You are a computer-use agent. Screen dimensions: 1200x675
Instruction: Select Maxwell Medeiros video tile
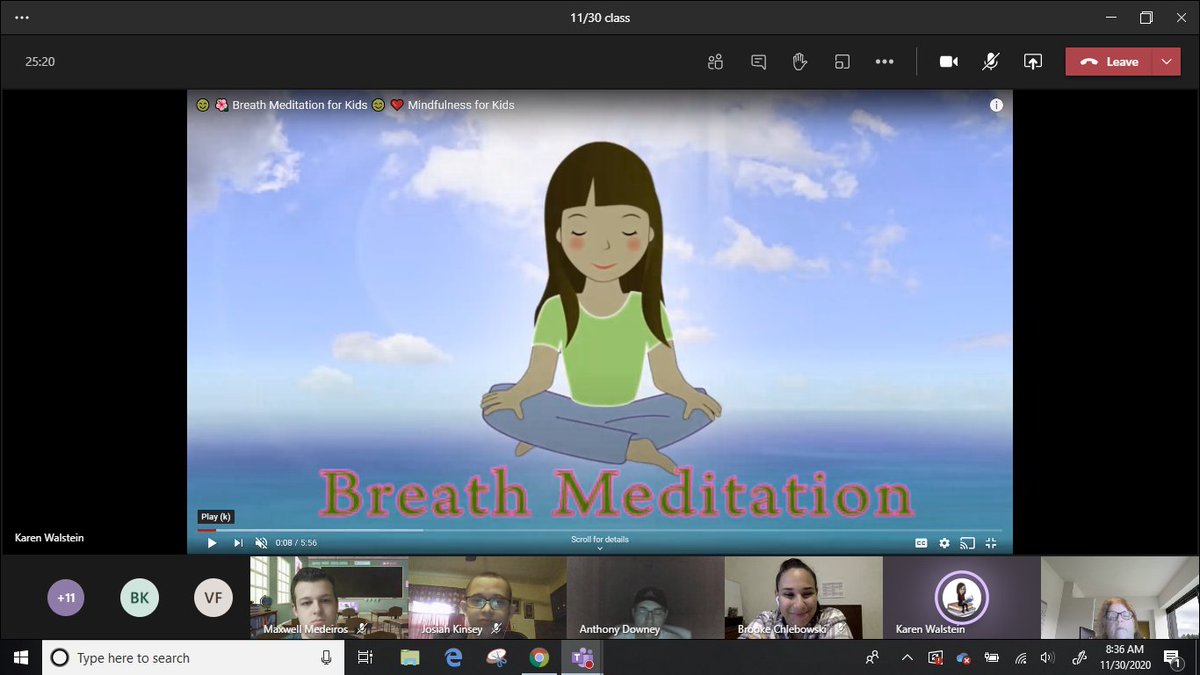(329, 598)
